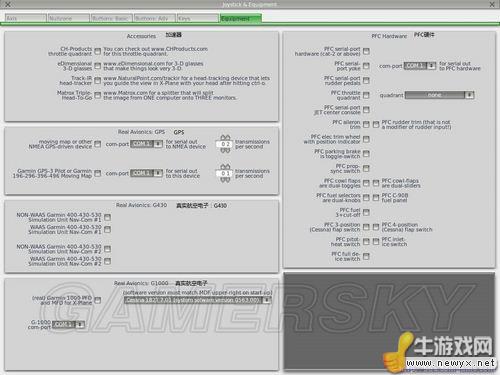Open the G-1000 com-port dropdown
The height and width of the screenshot is (375, 500).
coord(68,324)
